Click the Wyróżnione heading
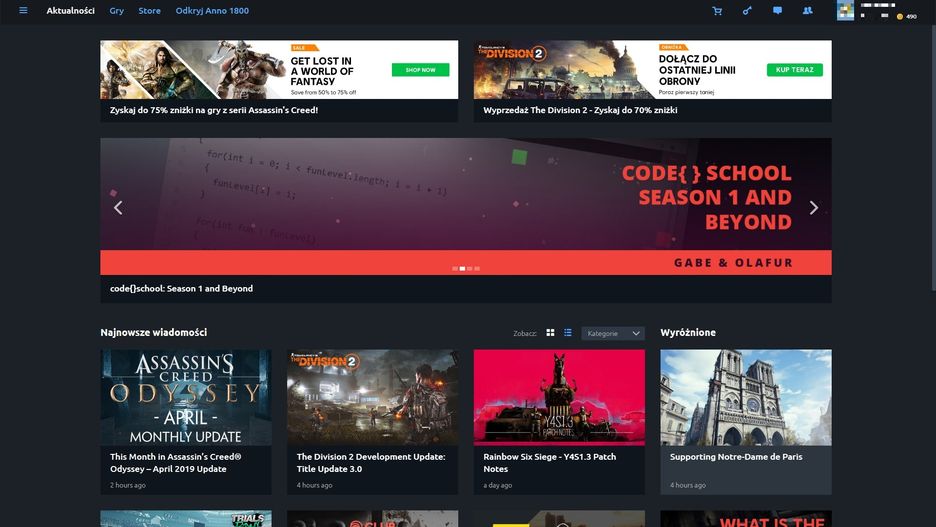This screenshot has height=527, width=936. pos(688,332)
